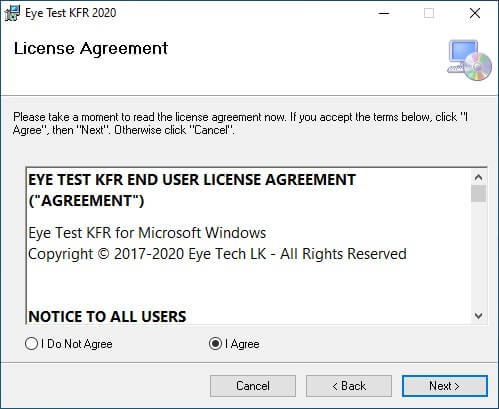Screen dimensions: 499x409
Task: Click the END USER LICENSE AGREEMENT heading text
Action: click(192, 190)
